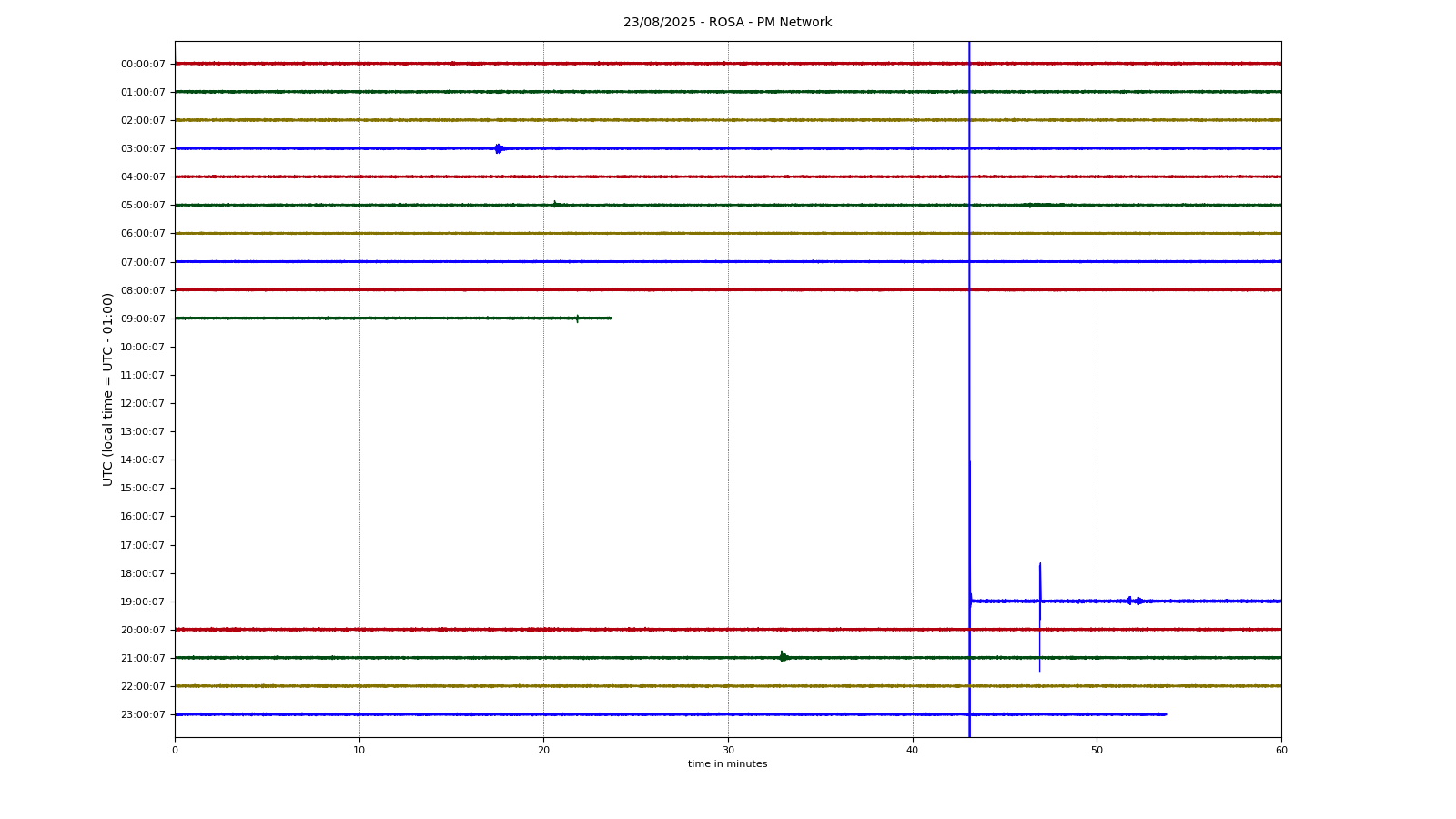
Task: Click the '04:00:07' time label
Action: [143, 177]
